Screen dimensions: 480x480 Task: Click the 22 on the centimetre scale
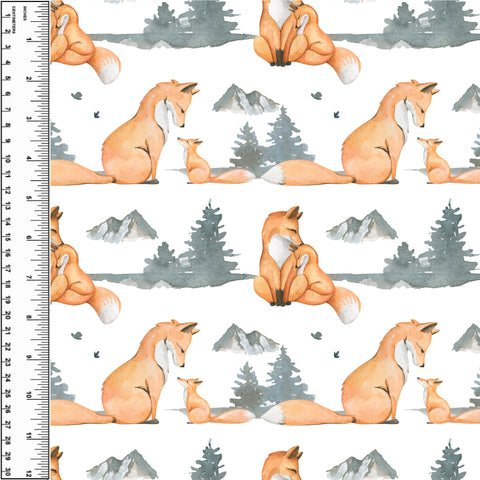tap(7, 347)
